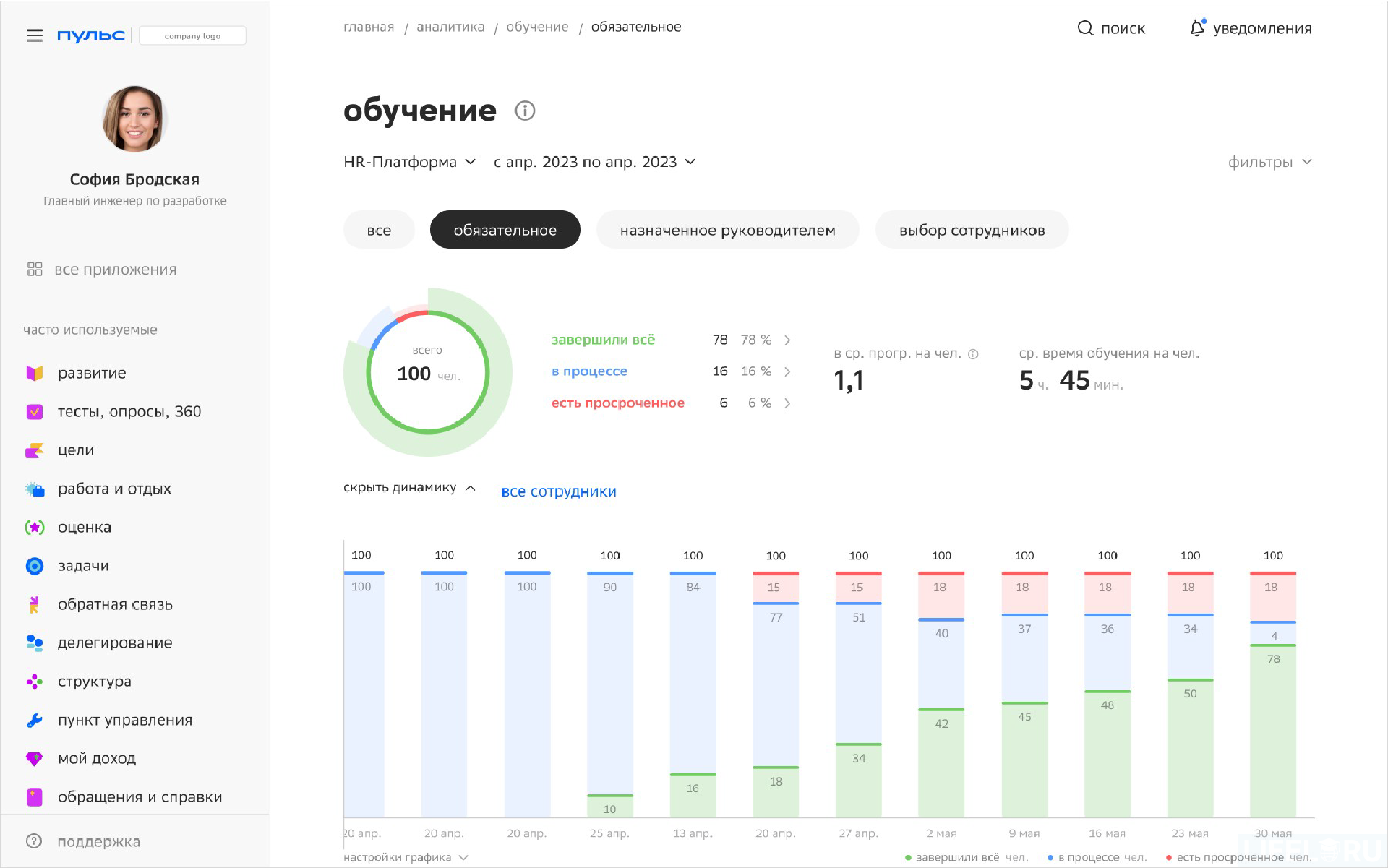This screenshot has width=1388, height=868.
Task: Select the тесты, опросы, 360 icon
Action: (x=34, y=411)
